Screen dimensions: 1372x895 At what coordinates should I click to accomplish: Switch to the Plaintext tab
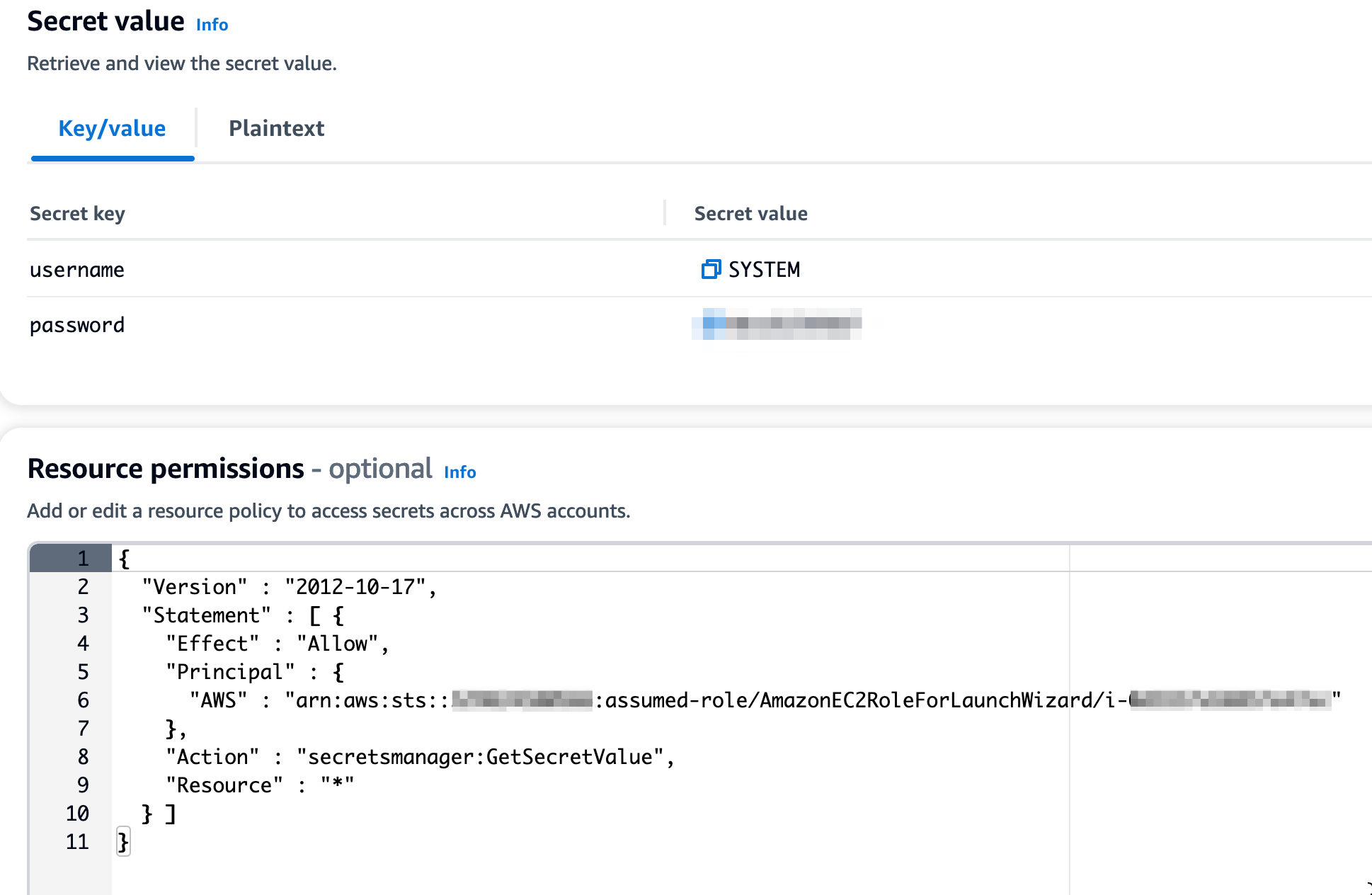(x=276, y=128)
